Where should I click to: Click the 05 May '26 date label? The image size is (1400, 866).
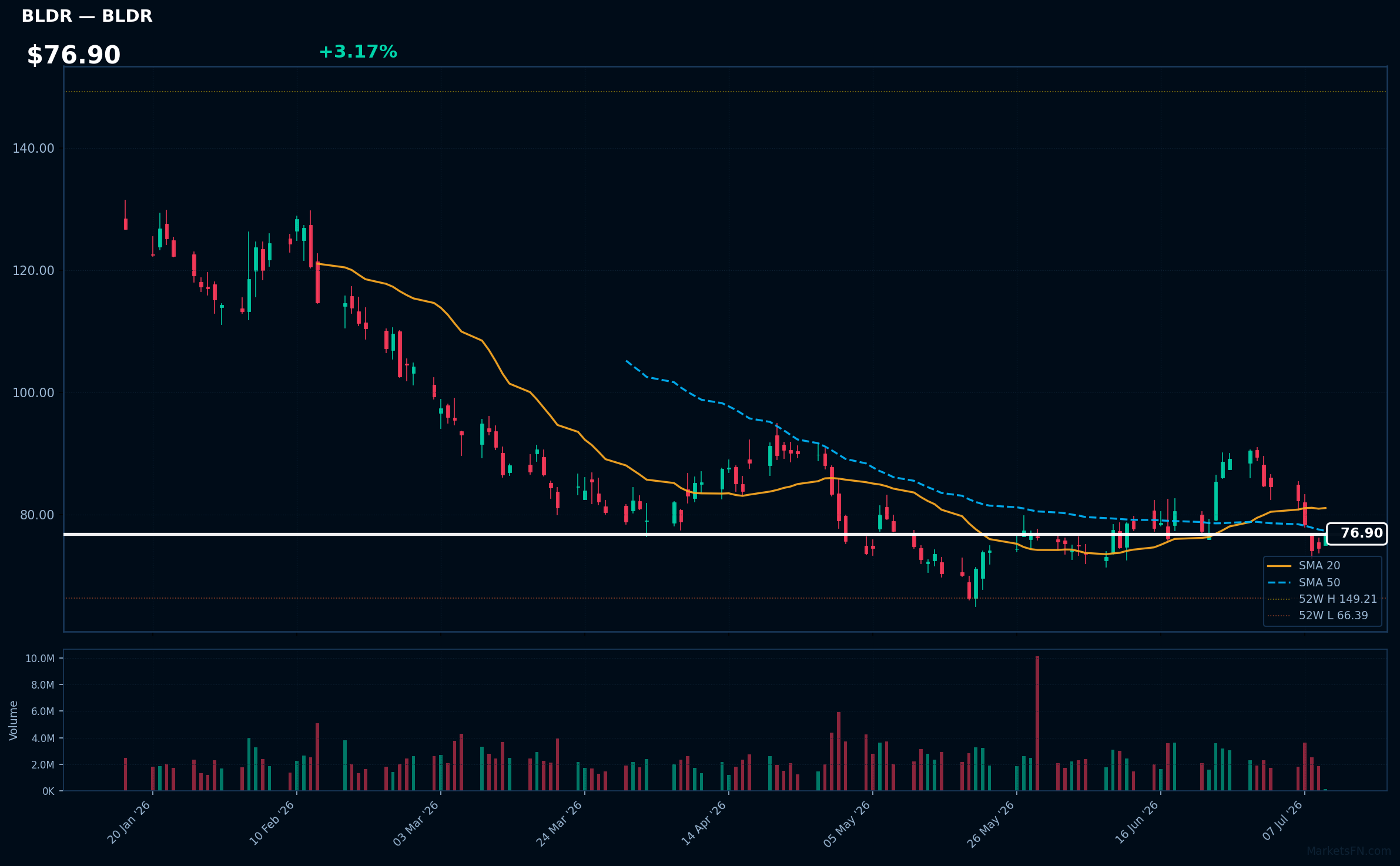click(847, 824)
